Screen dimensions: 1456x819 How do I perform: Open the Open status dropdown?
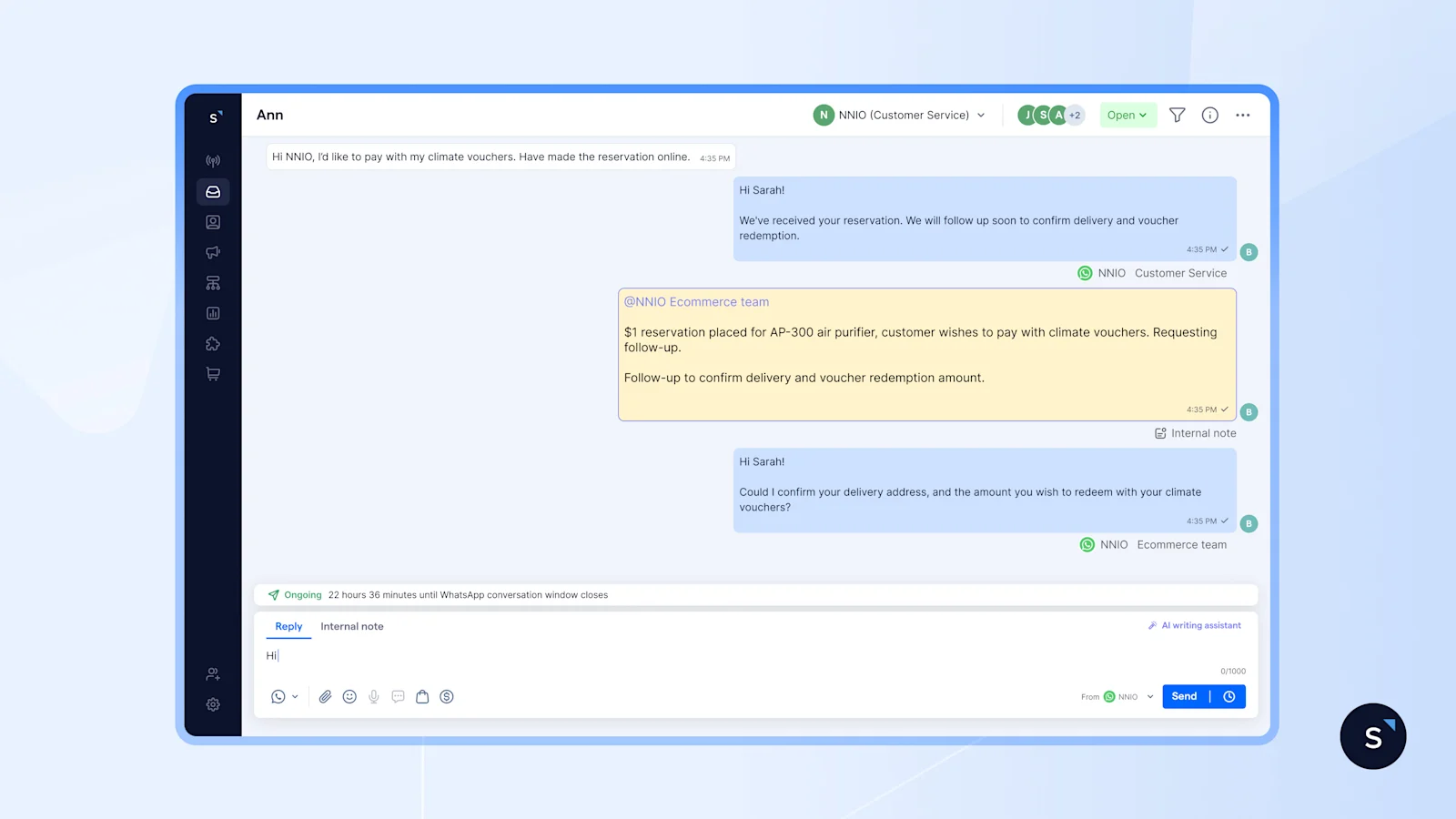point(1127,115)
